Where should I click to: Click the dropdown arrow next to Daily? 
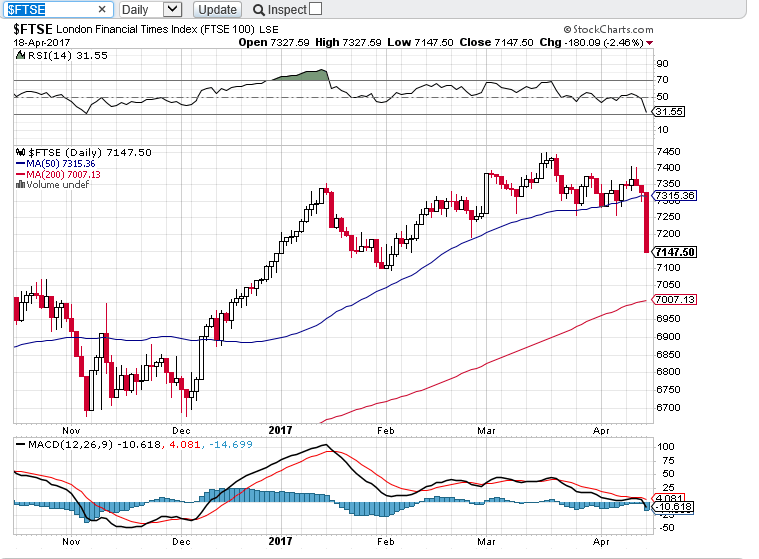point(173,9)
